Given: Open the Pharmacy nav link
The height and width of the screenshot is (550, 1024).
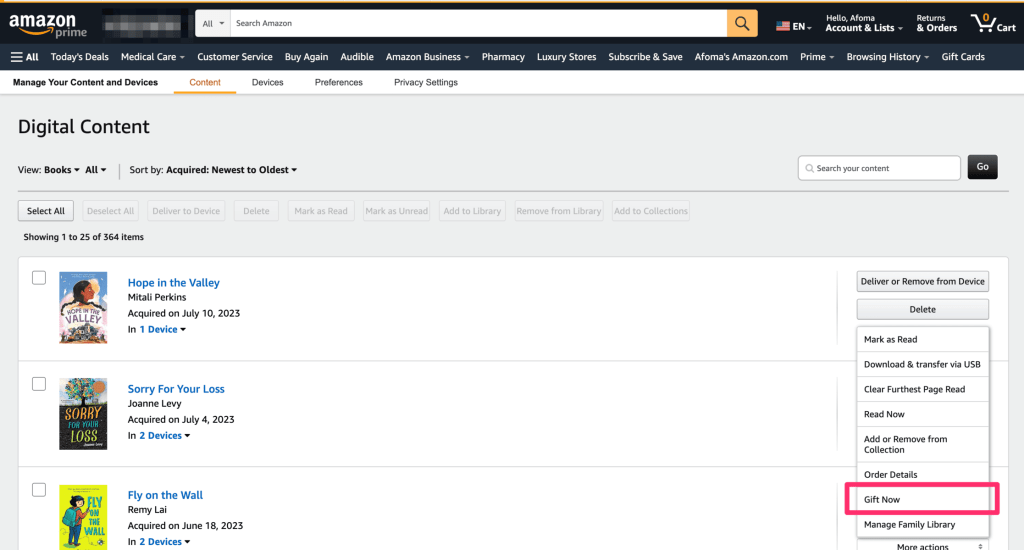Looking at the screenshot, I should tap(503, 57).
